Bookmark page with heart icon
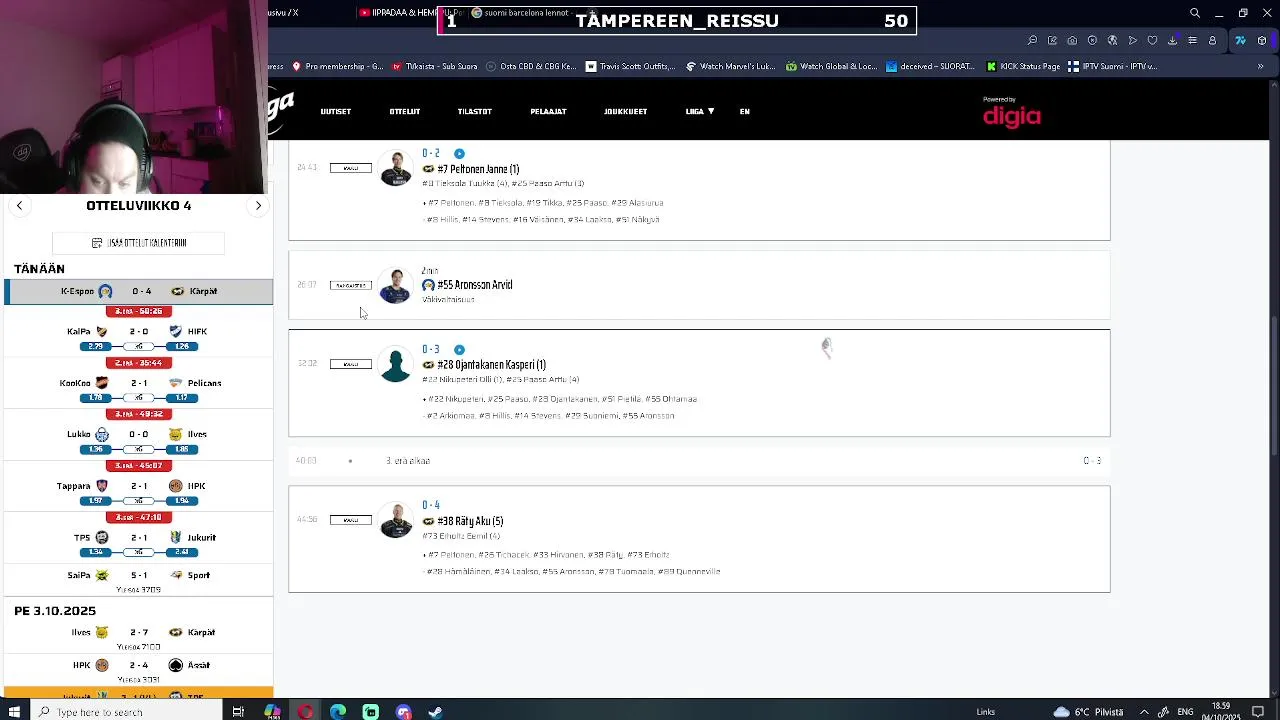 click(1152, 40)
